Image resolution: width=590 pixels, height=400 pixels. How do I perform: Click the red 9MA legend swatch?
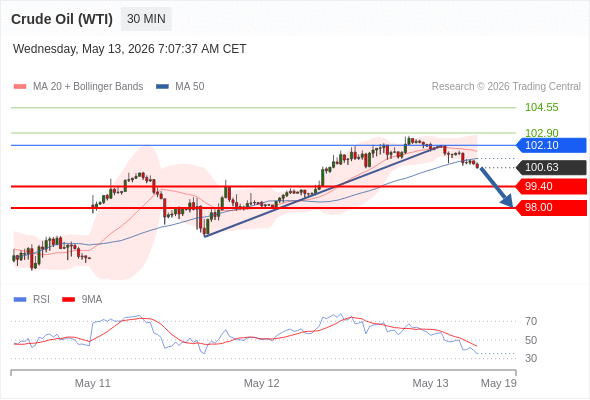click(68, 300)
